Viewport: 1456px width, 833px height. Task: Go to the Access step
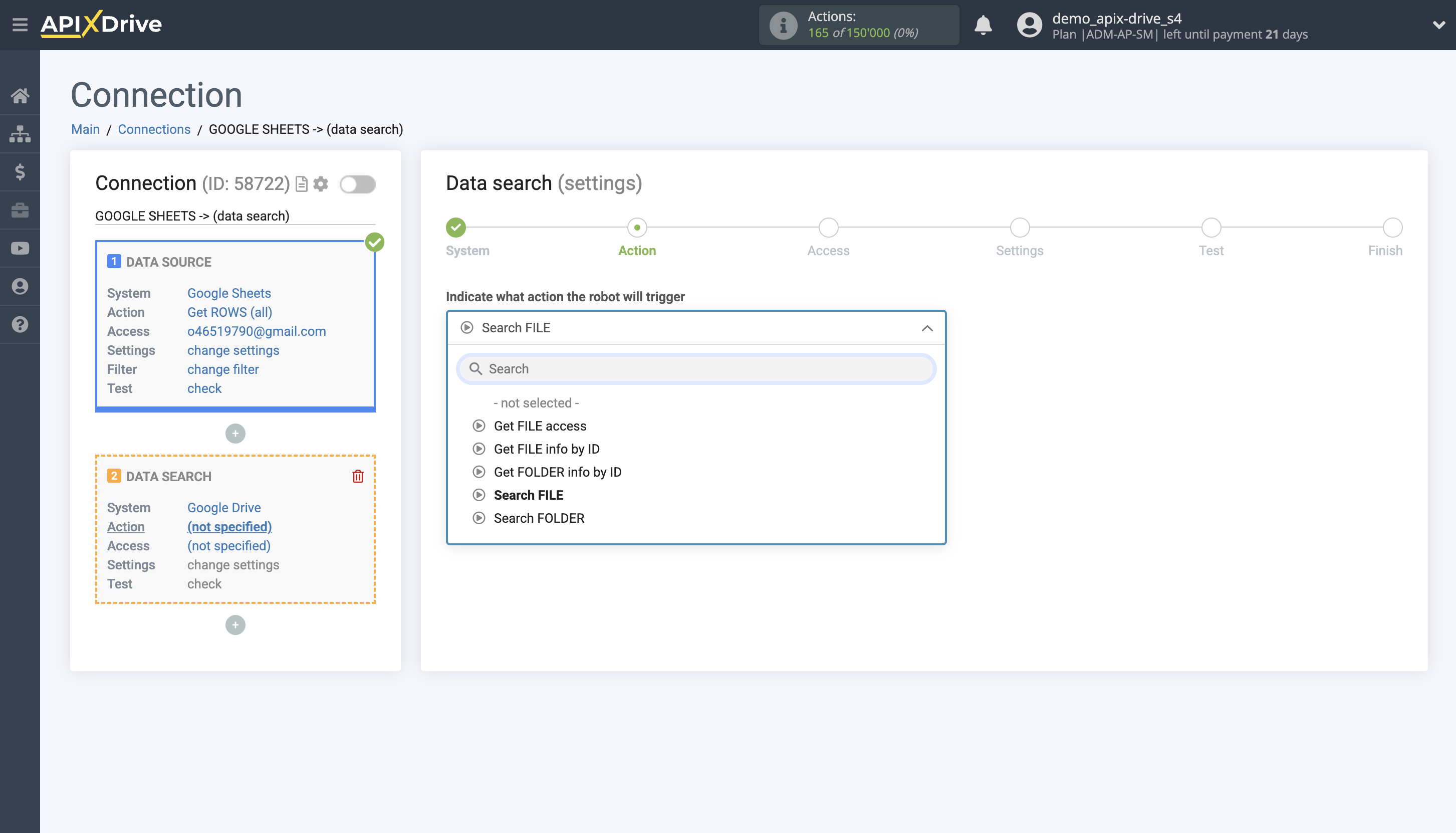point(829,228)
